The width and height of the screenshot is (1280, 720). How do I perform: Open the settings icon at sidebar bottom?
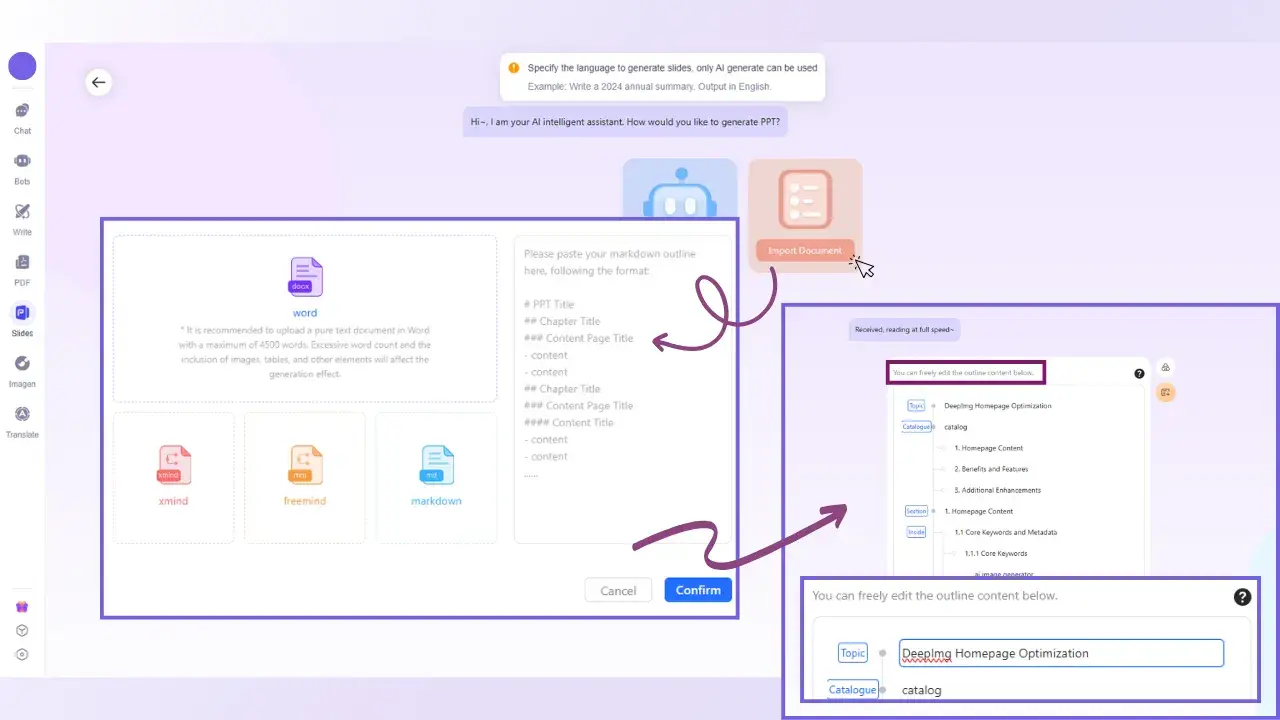point(22,655)
